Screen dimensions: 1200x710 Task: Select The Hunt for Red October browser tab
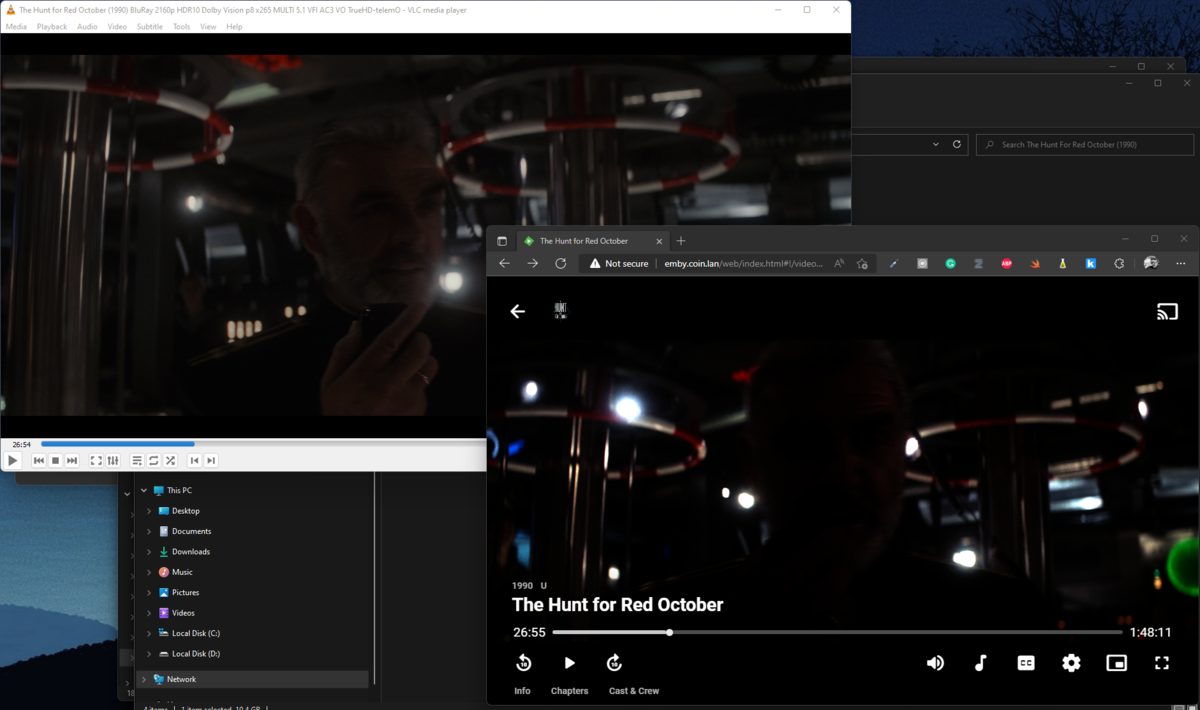click(x=585, y=240)
